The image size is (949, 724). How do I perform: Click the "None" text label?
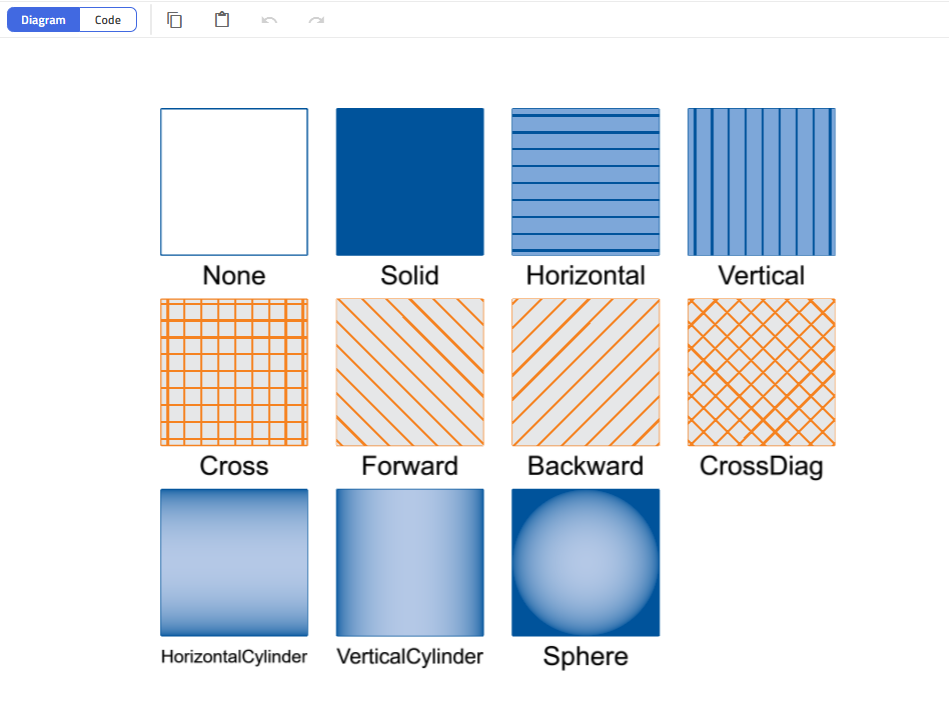[x=234, y=275]
